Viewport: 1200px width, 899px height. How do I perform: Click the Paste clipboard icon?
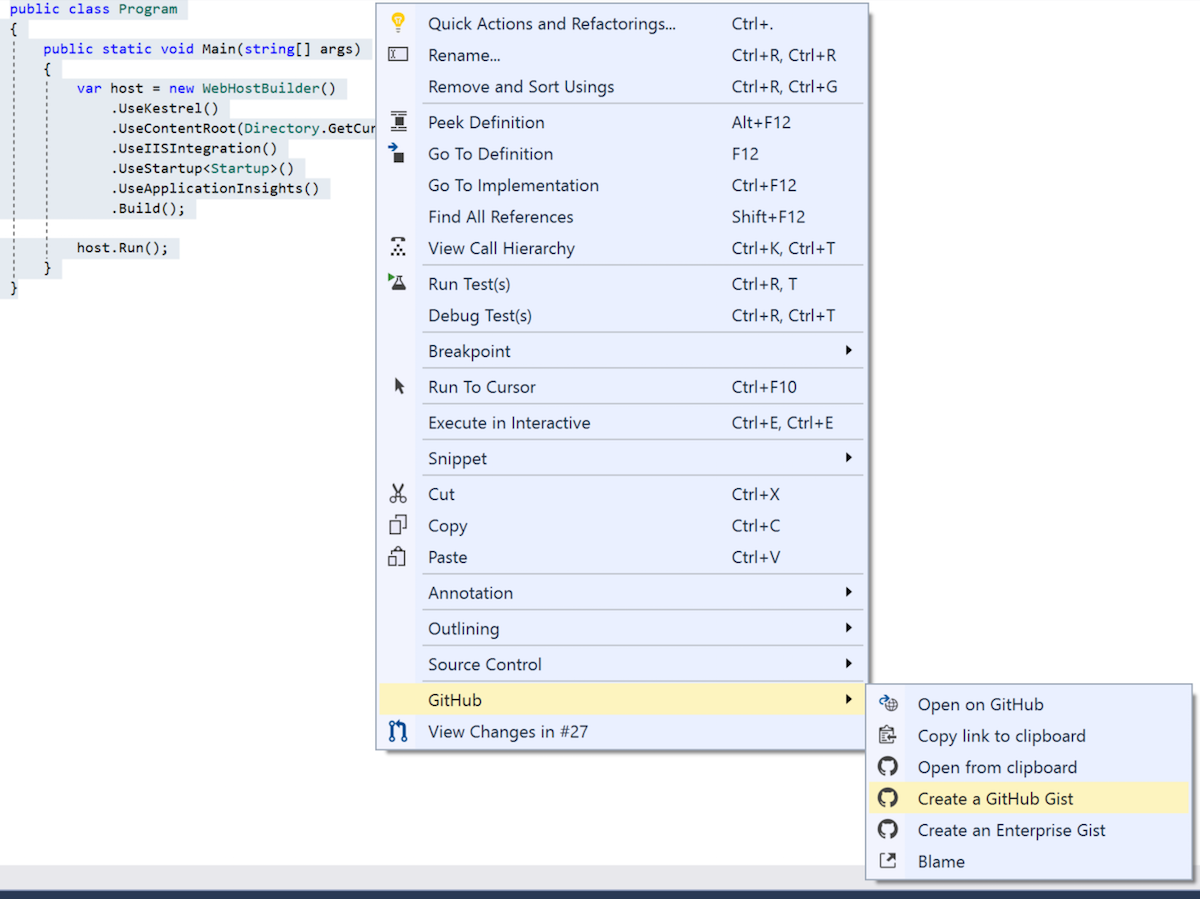coord(397,556)
